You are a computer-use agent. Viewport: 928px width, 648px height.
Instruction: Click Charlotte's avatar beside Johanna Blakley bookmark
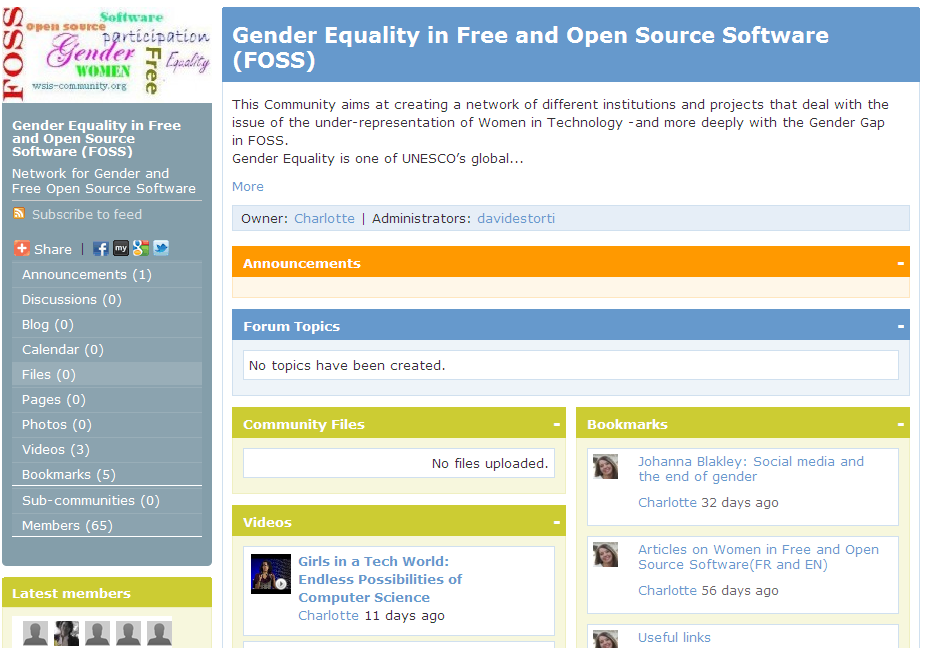(x=605, y=467)
